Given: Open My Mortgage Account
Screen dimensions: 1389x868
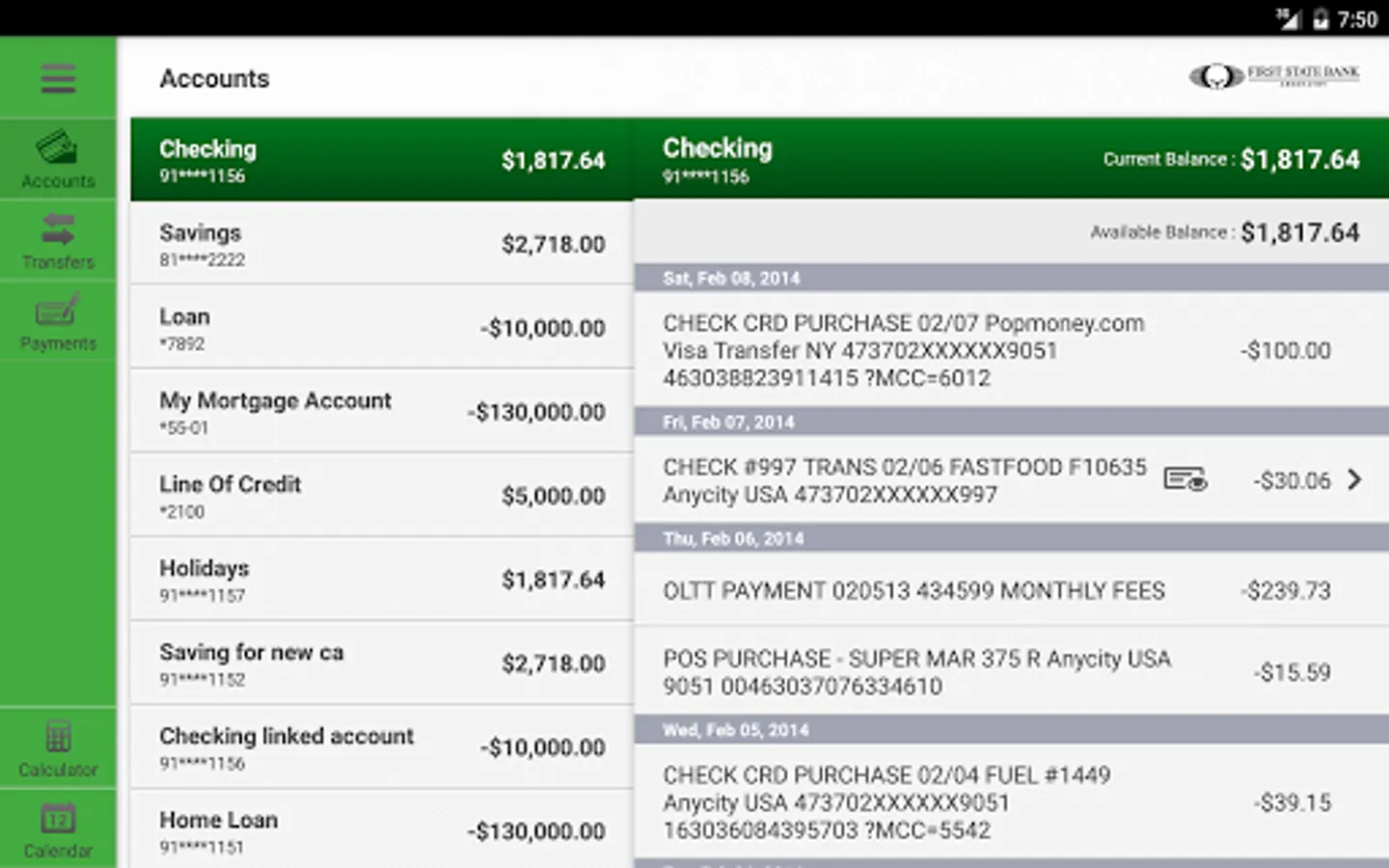Looking at the screenshot, I should point(381,412).
